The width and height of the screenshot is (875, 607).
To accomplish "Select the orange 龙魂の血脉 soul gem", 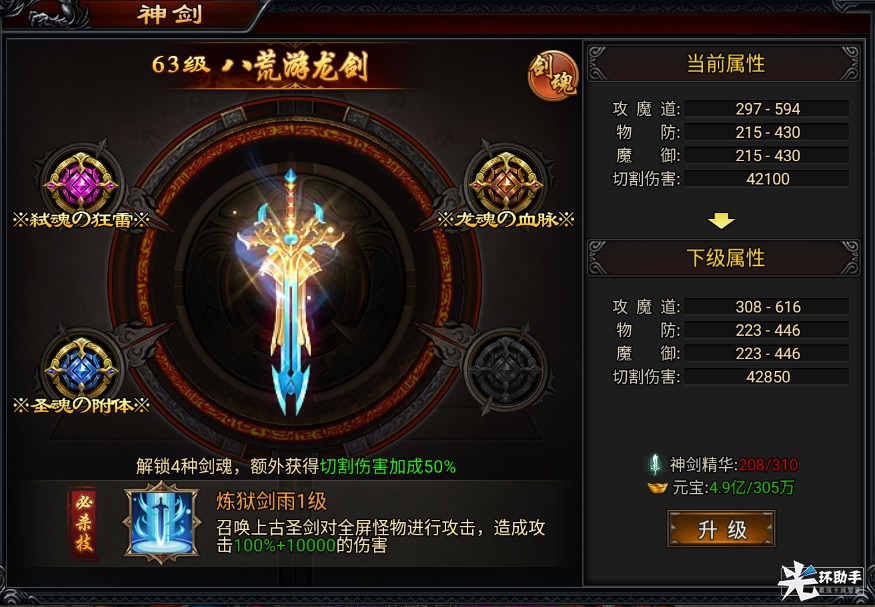I will point(506,181).
